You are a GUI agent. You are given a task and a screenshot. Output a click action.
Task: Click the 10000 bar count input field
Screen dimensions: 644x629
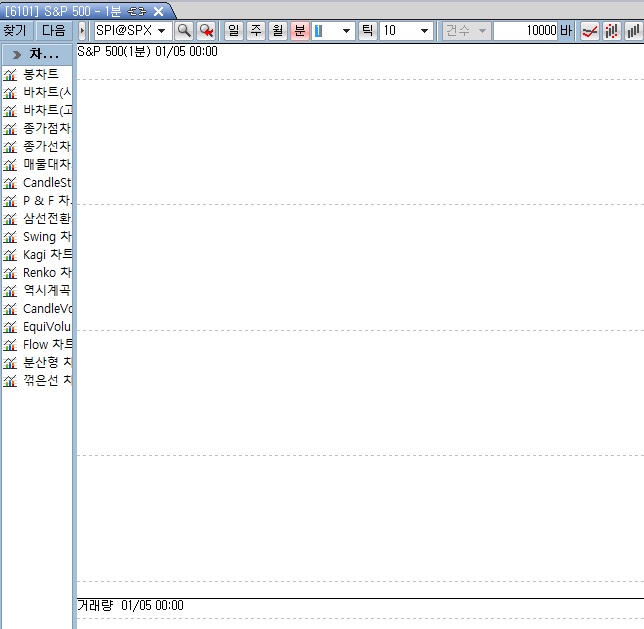point(525,31)
